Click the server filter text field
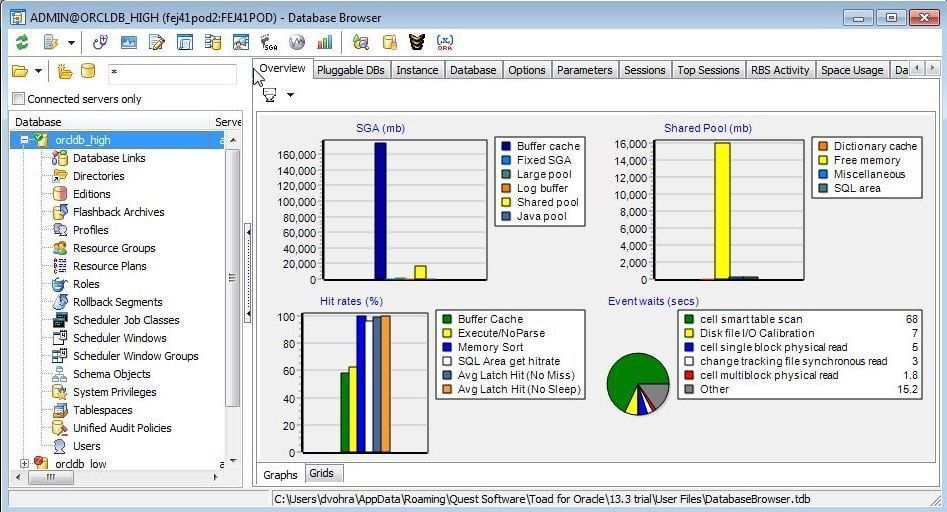 [x=170, y=72]
